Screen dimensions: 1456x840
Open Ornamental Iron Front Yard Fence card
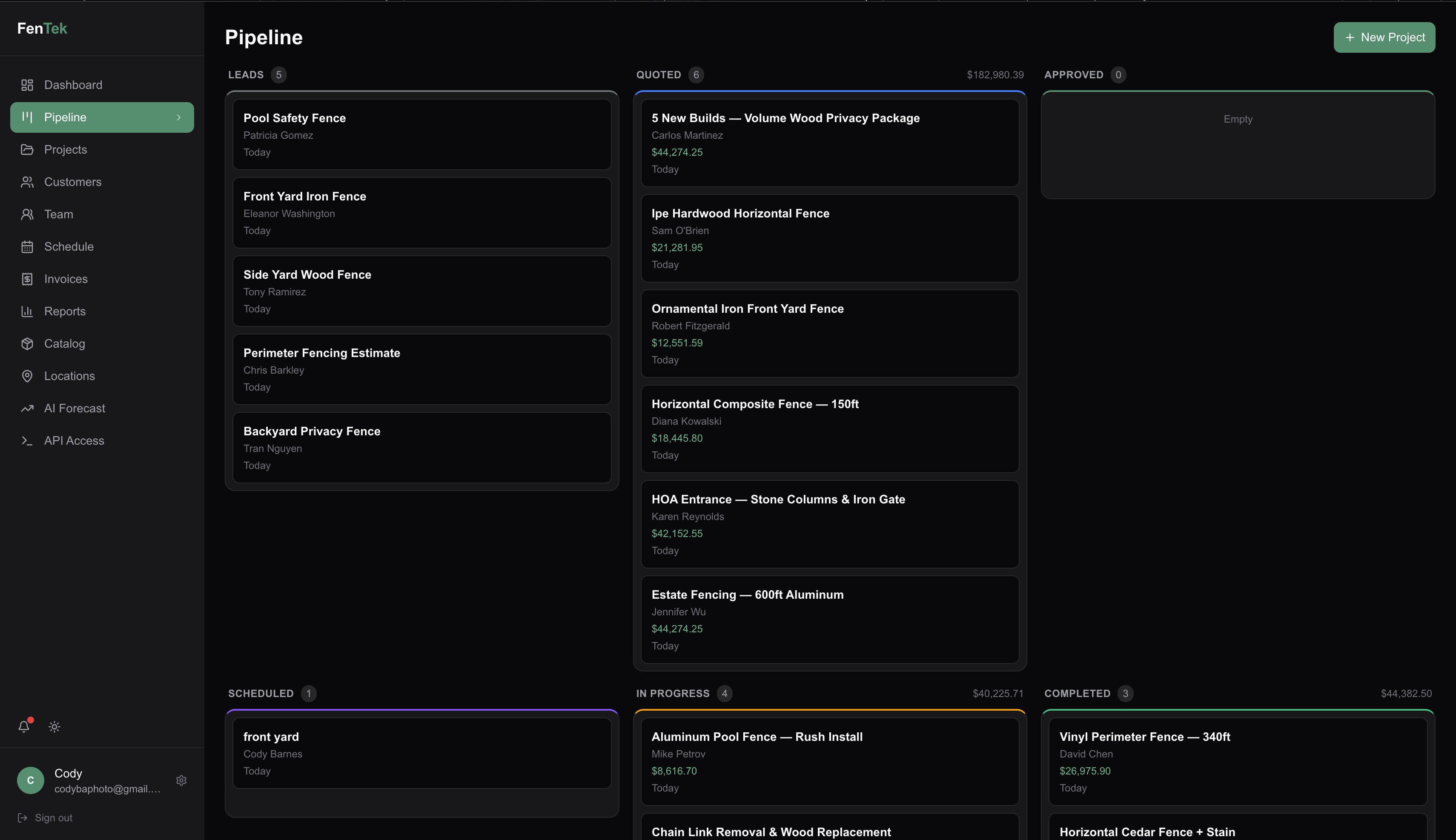pos(830,334)
